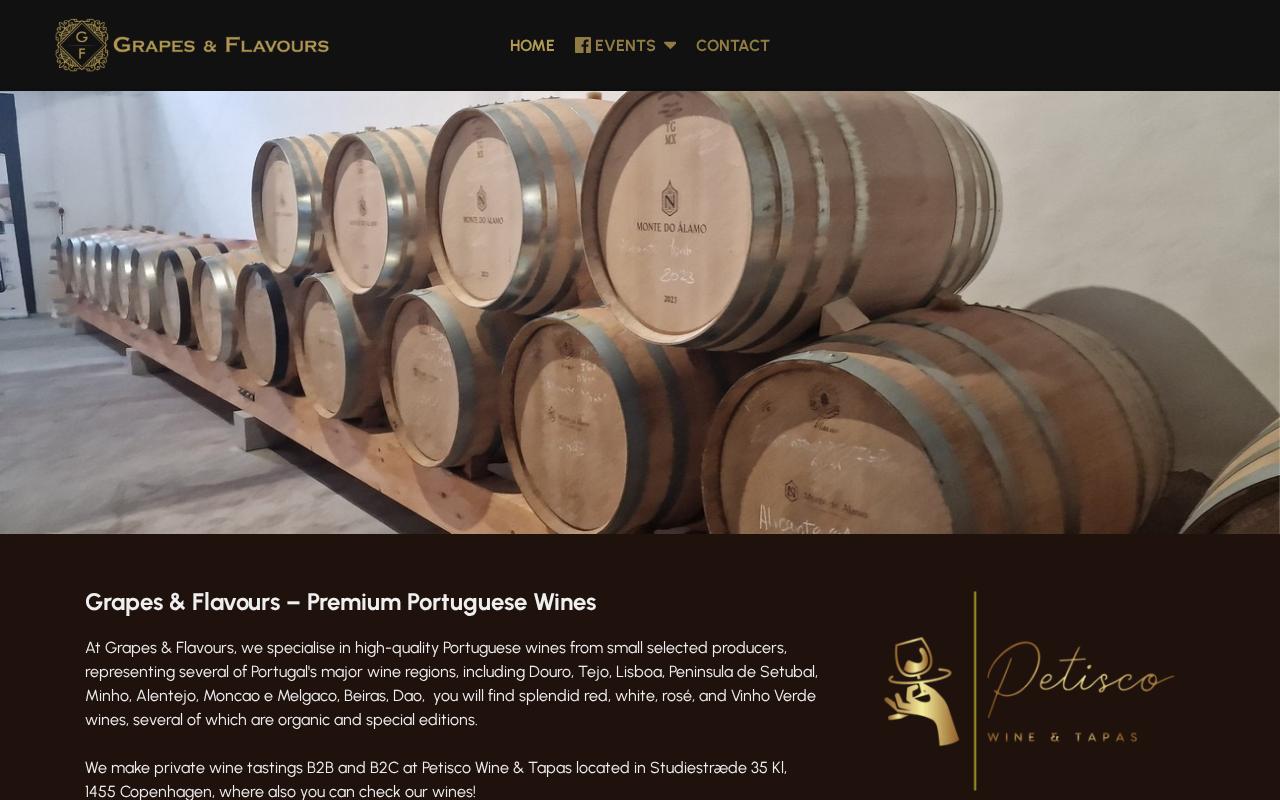Image resolution: width=1280 pixels, height=800 pixels.
Task: Go to the HOME menu item
Action: point(532,45)
